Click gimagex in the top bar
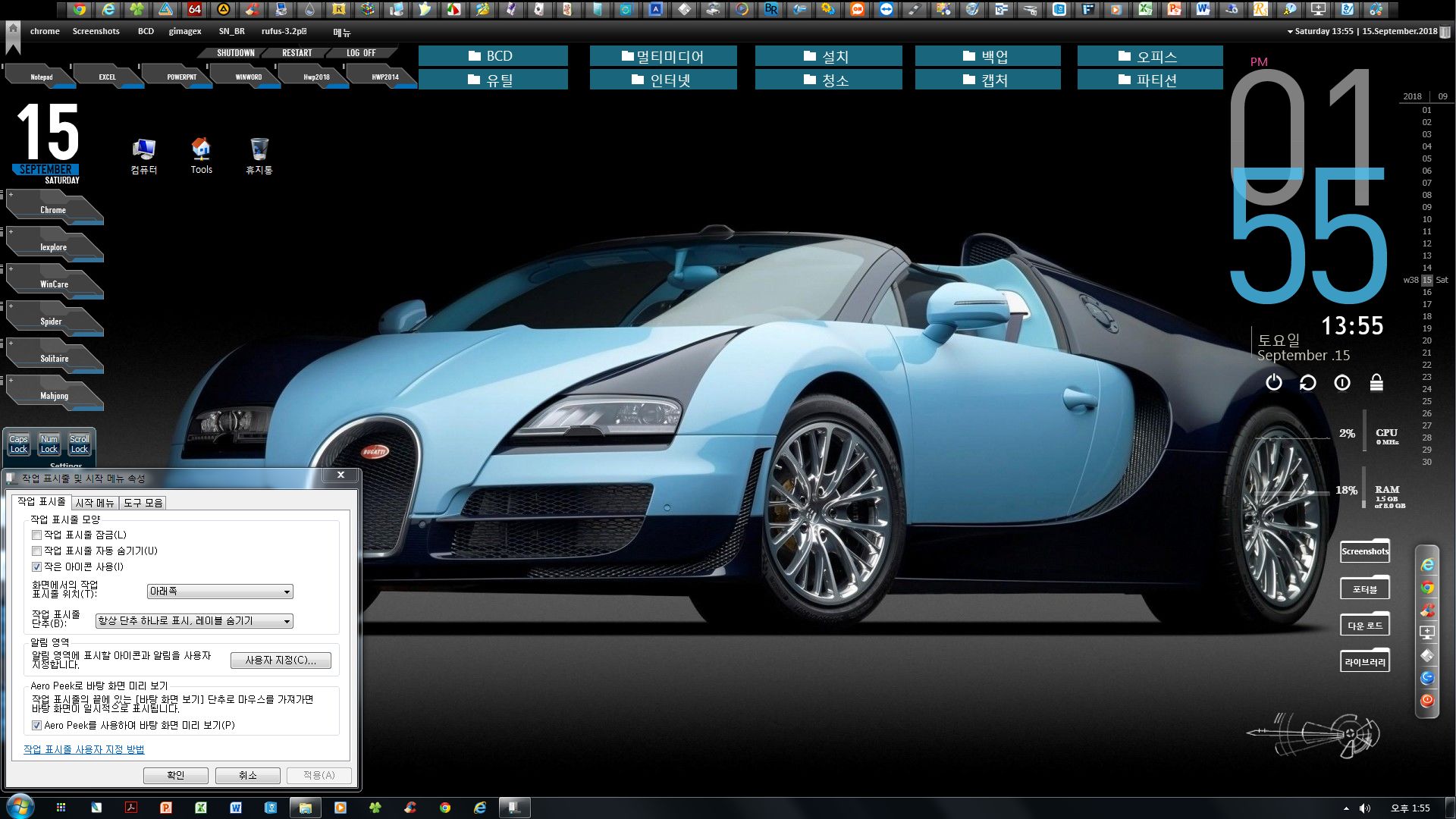 point(185,32)
